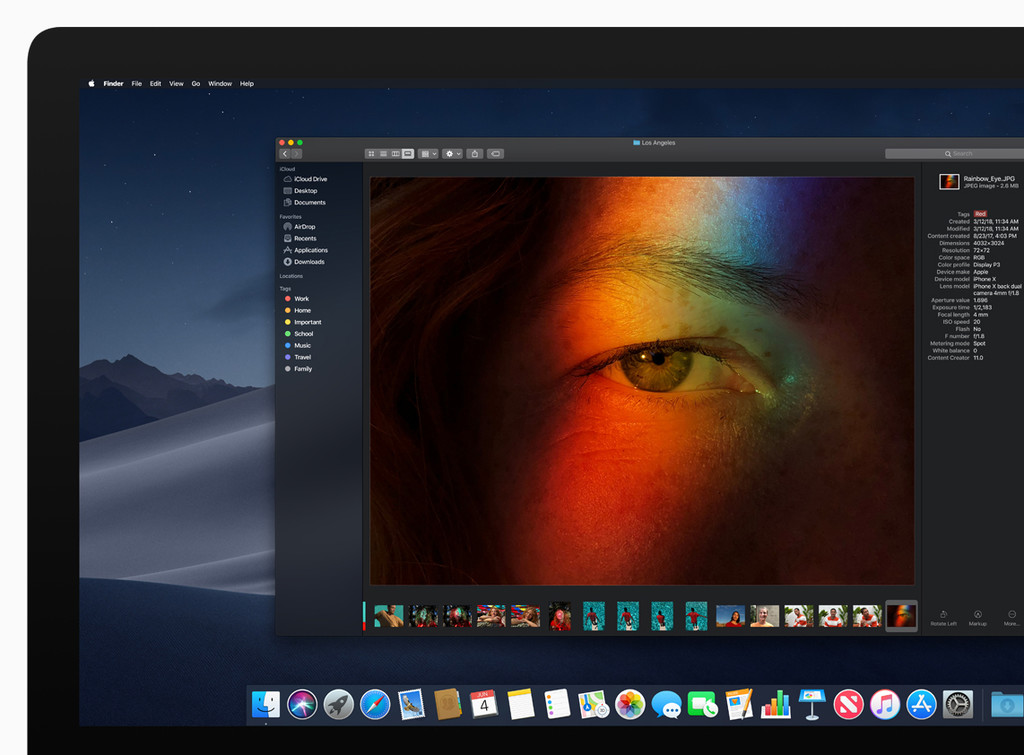Click the back navigation chevron
This screenshot has height=755, width=1024.
click(285, 154)
